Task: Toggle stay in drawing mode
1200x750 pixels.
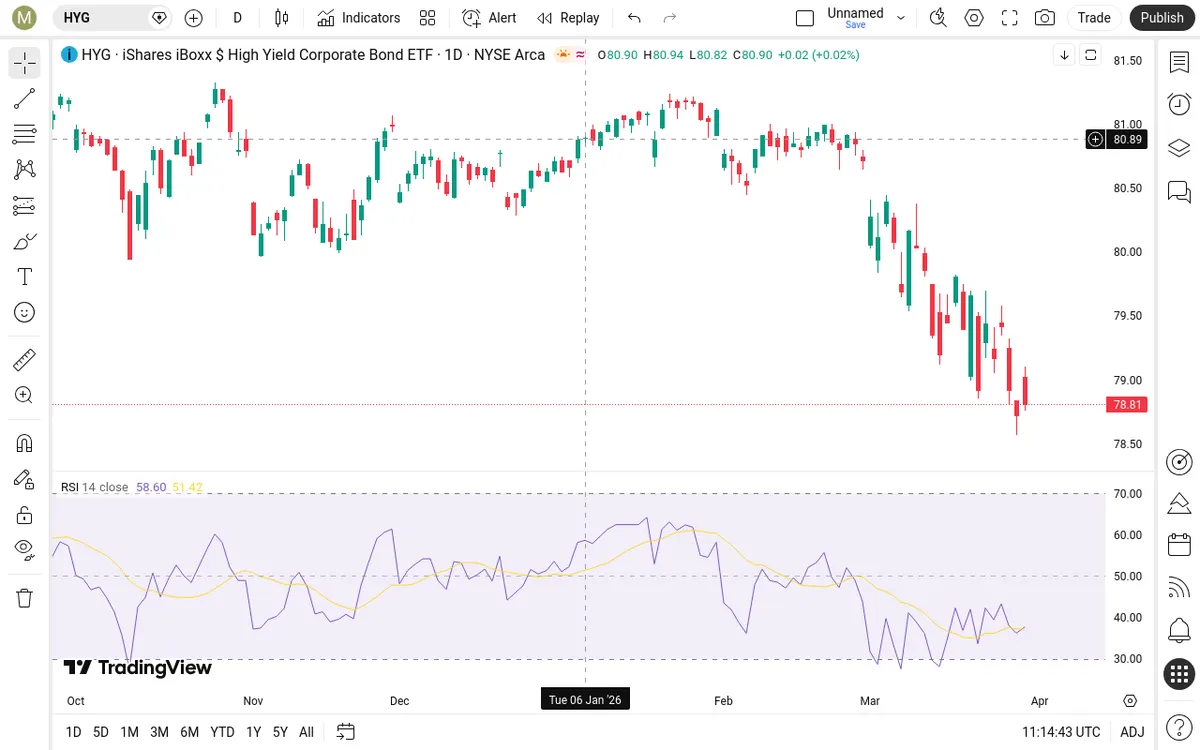Action: tap(25, 479)
